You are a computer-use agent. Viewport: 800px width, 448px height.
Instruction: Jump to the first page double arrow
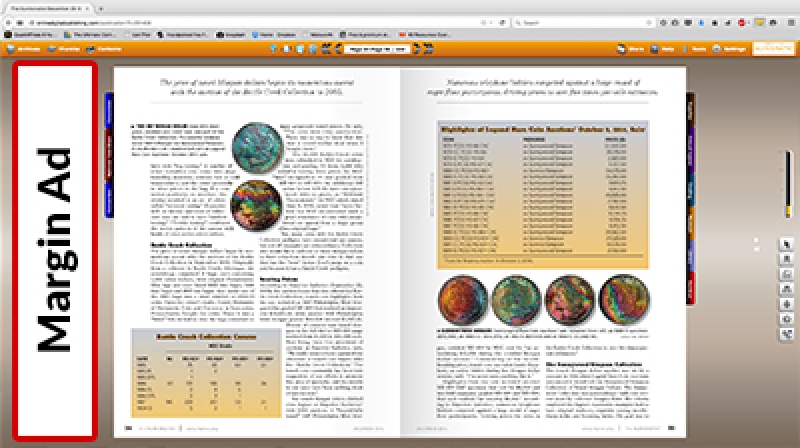point(326,49)
